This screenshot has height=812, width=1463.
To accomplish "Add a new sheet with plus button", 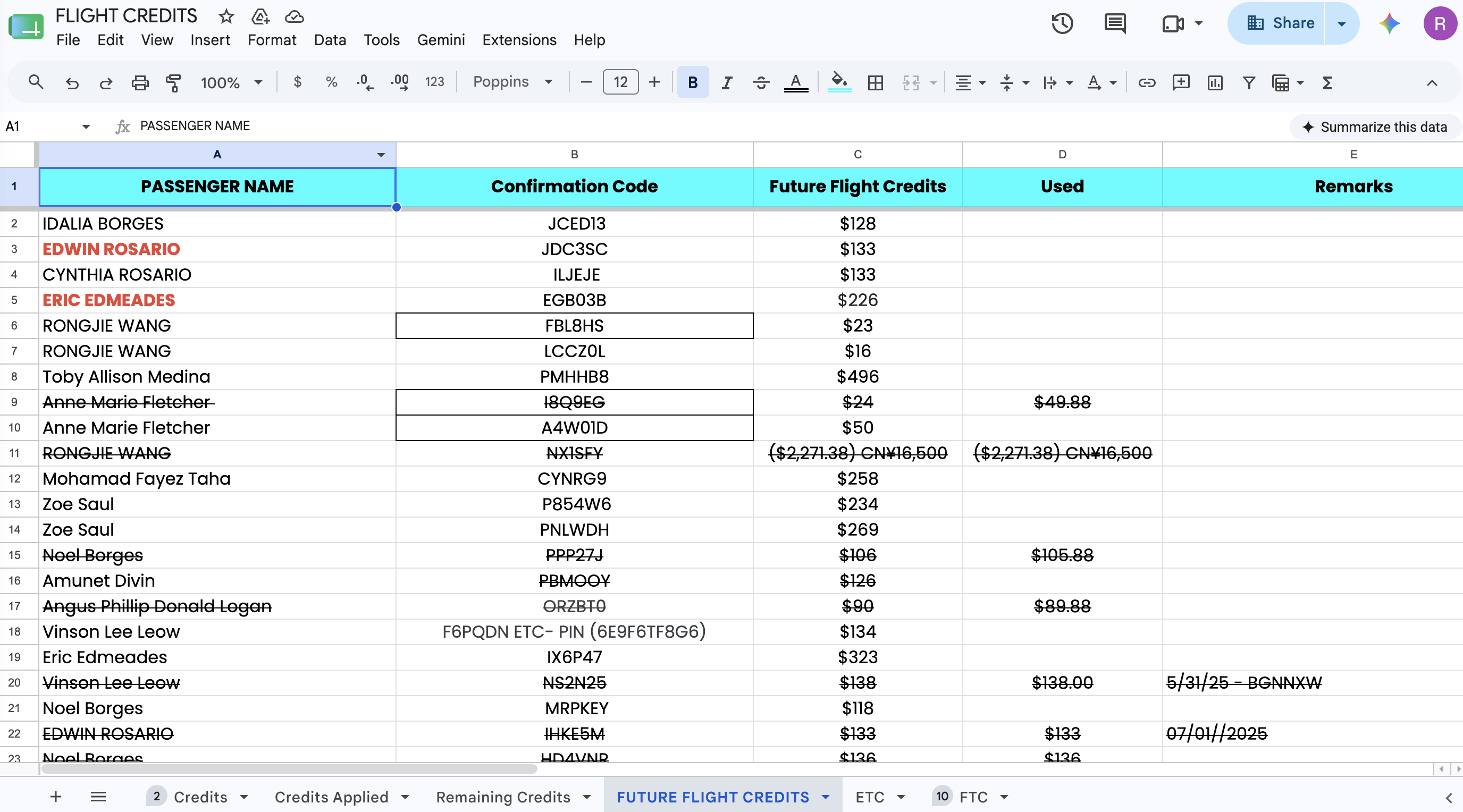I will [56, 797].
